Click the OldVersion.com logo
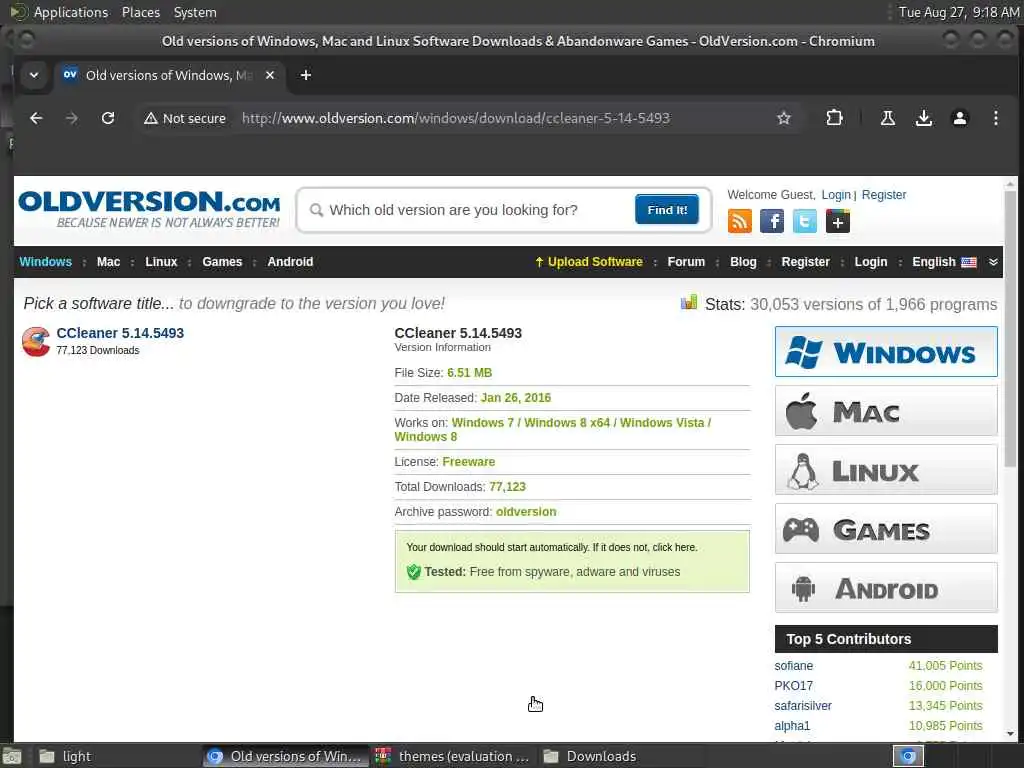The width and height of the screenshot is (1024, 768). coord(150,209)
